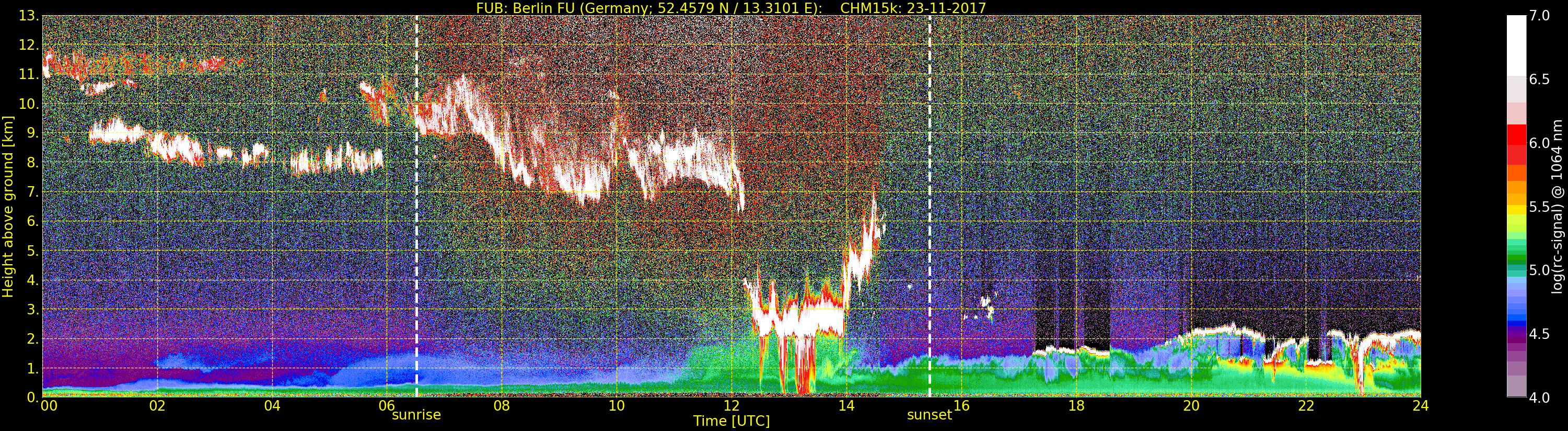Select the height tick label "7."
Image resolution: width=1568 pixels, height=431 pixels.
coord(32,192)
